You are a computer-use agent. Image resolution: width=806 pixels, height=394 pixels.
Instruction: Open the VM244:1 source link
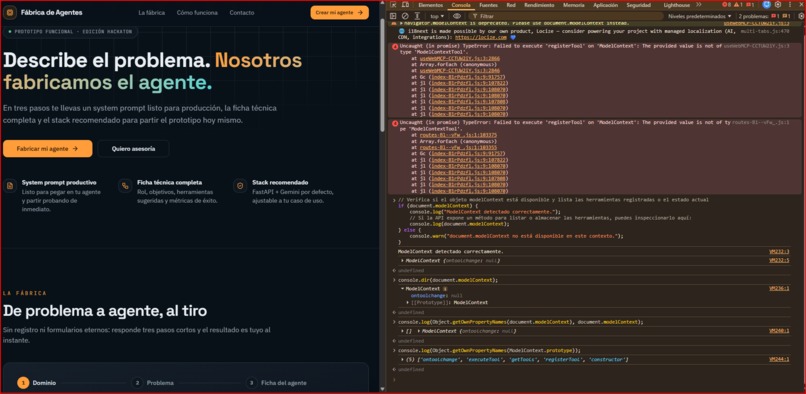click(779, 359)
